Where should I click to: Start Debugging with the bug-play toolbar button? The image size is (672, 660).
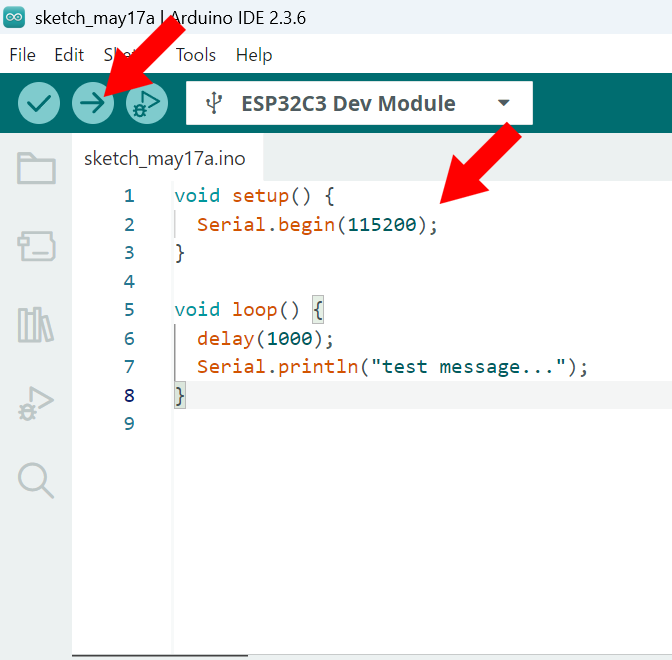tap(147, 103)
